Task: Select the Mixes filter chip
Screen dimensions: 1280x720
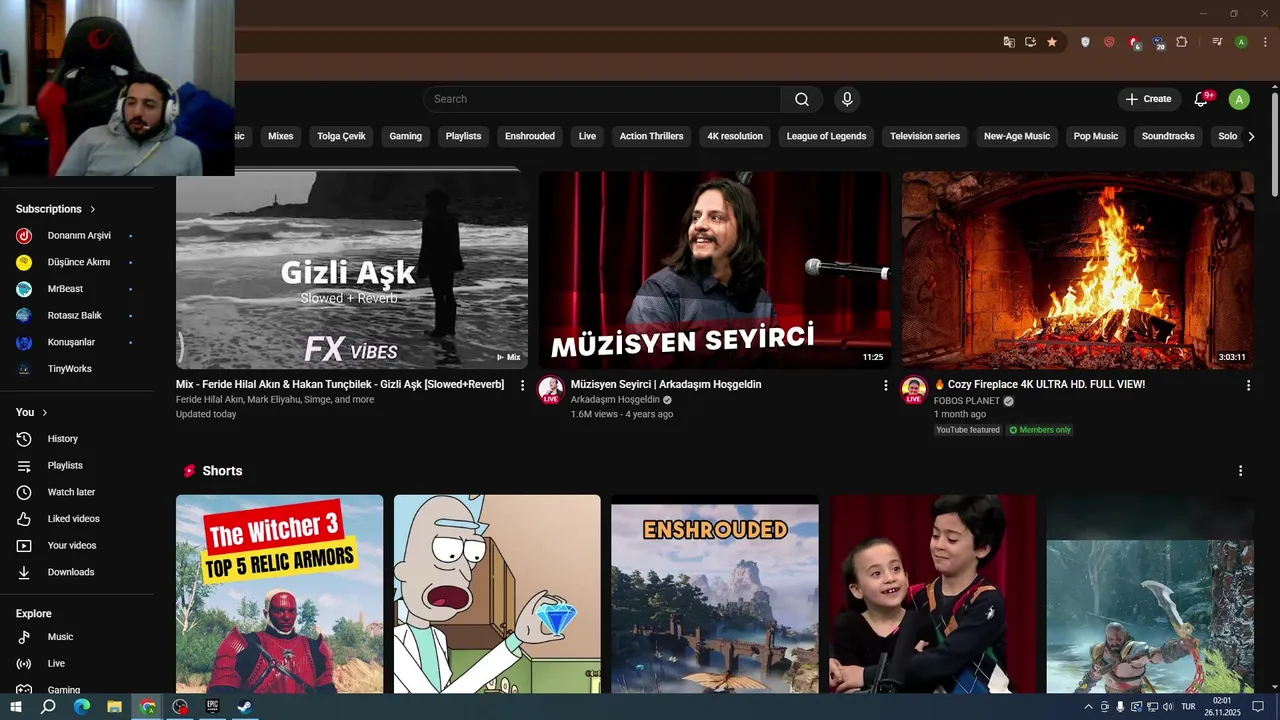Action: tap(281, 136)
